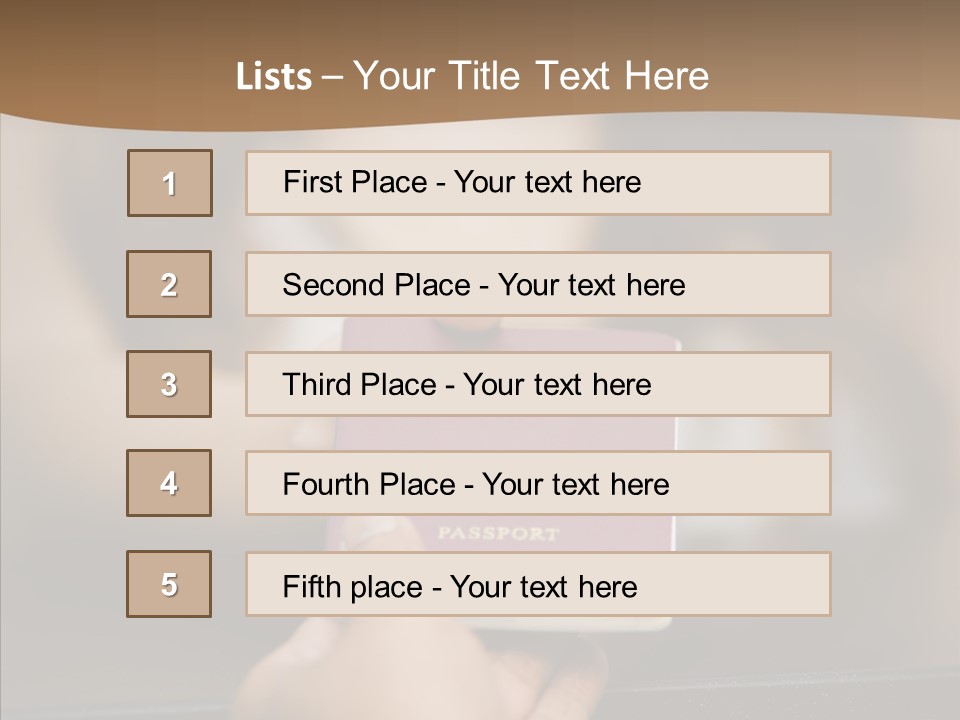
Task: Click the Third Place text box
Action: (x=538, y=384)
